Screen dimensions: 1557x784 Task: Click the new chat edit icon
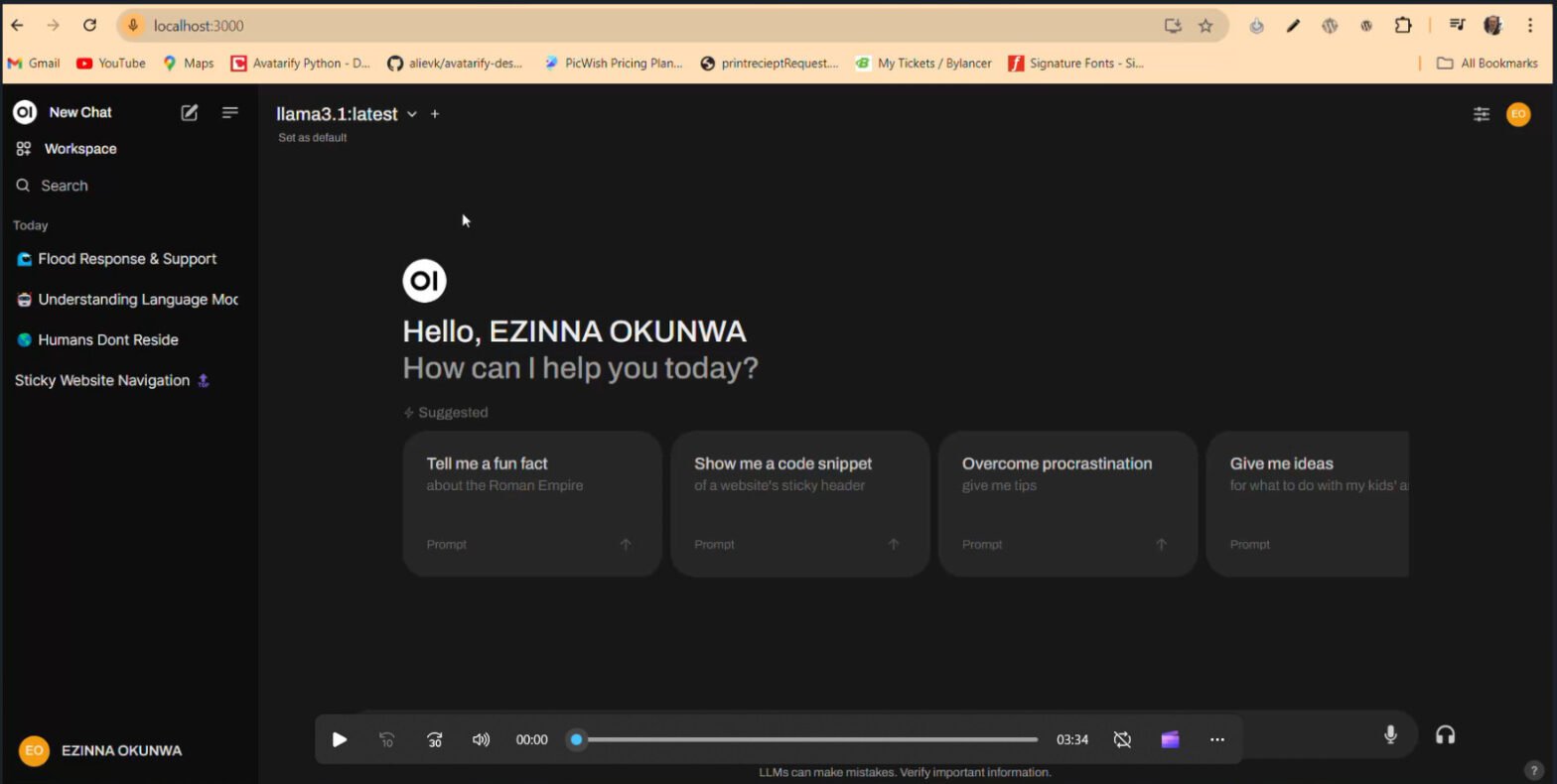click(x=189, y=113)
